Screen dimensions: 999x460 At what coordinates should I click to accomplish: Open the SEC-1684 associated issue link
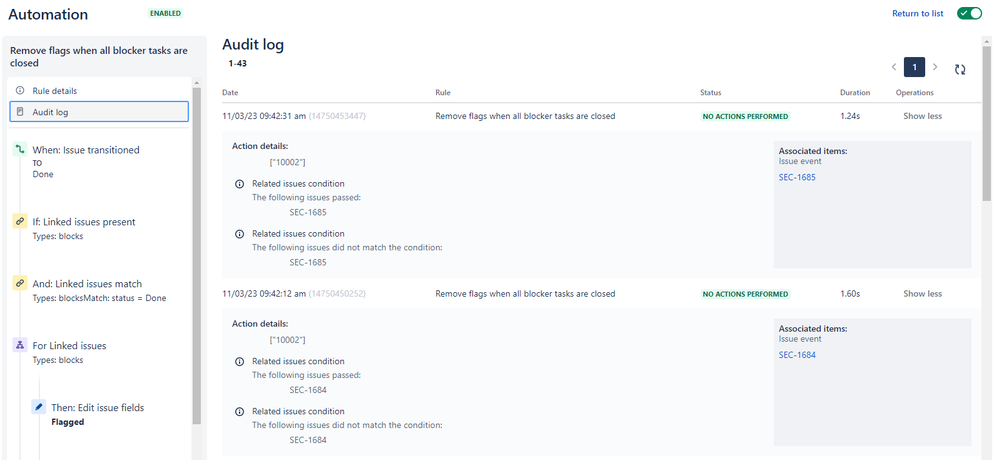point(797,355)
